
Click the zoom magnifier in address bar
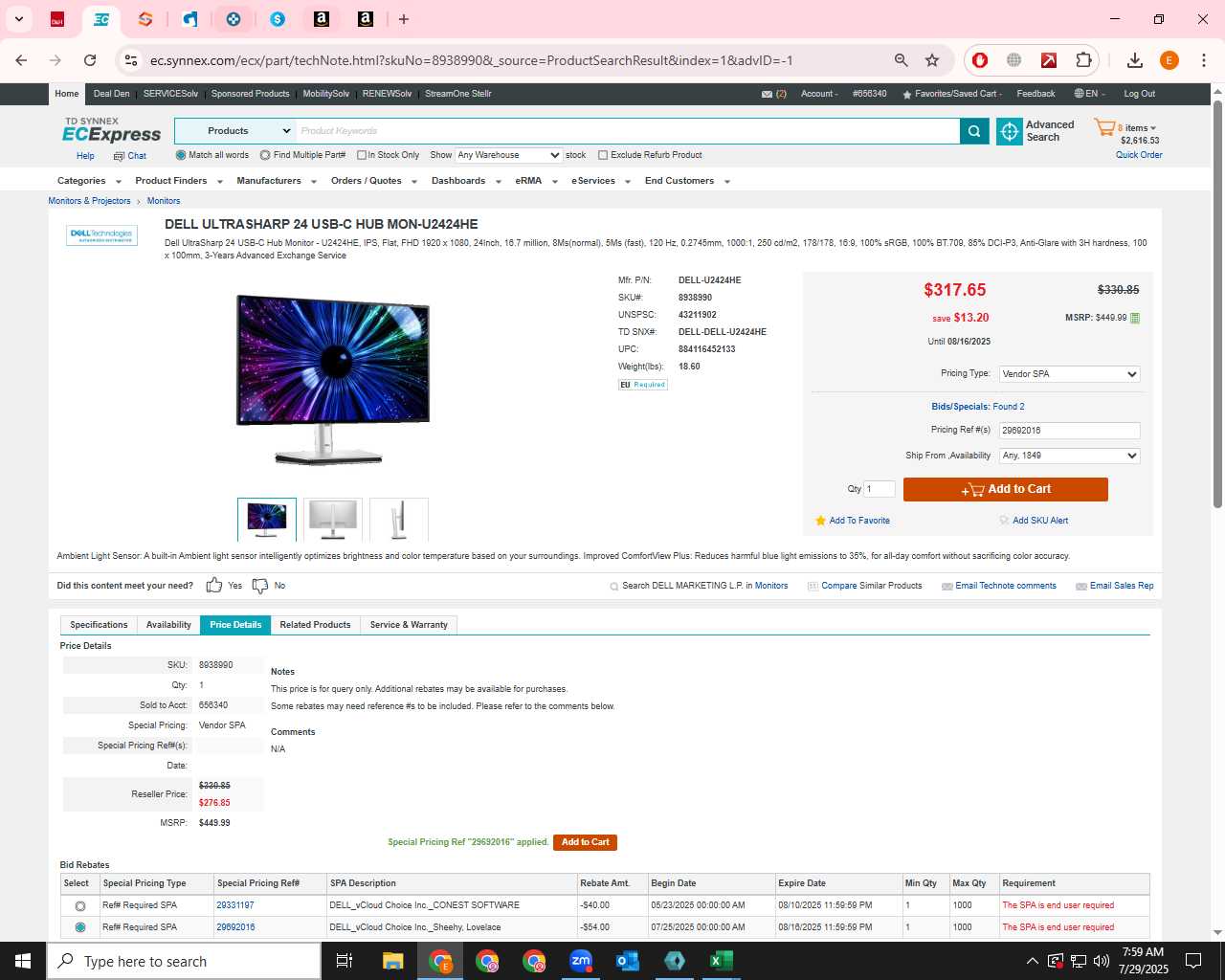click(901, 60)
